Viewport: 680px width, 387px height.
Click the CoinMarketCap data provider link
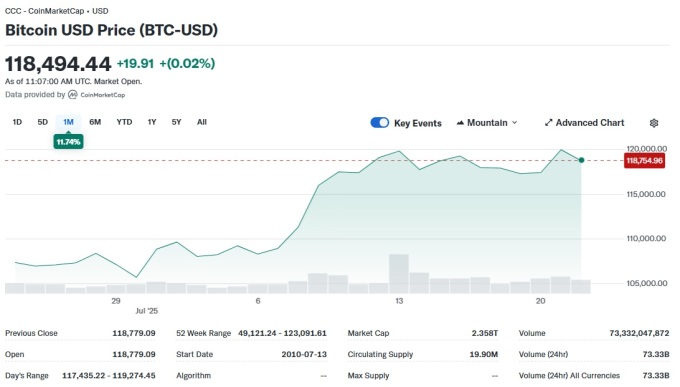click(97, 95)
